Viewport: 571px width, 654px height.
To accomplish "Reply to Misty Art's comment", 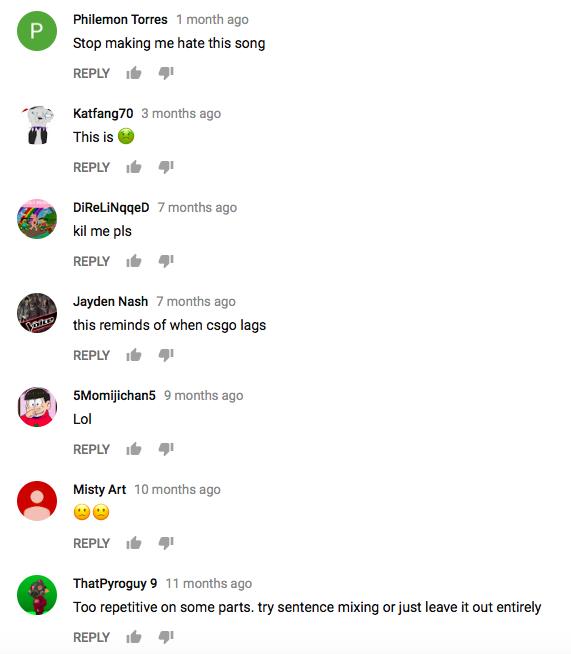I will click(x=91, y=543).
